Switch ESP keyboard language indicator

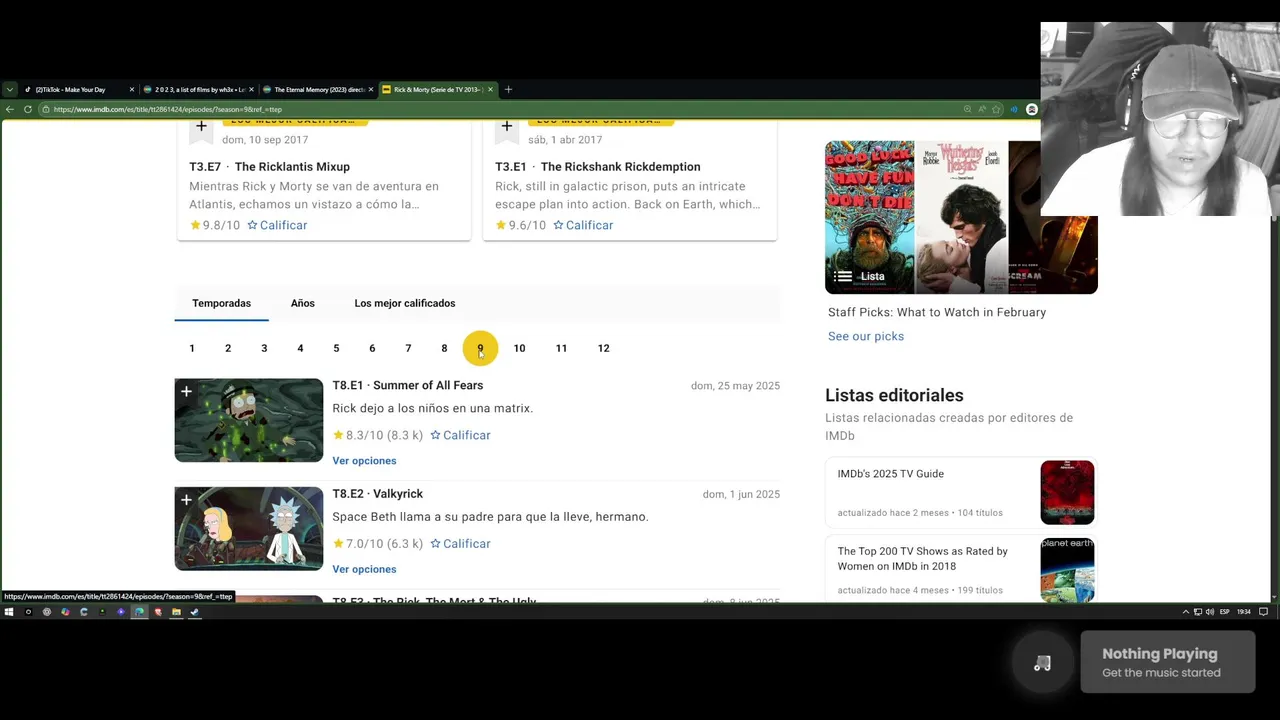point(1225,612)
